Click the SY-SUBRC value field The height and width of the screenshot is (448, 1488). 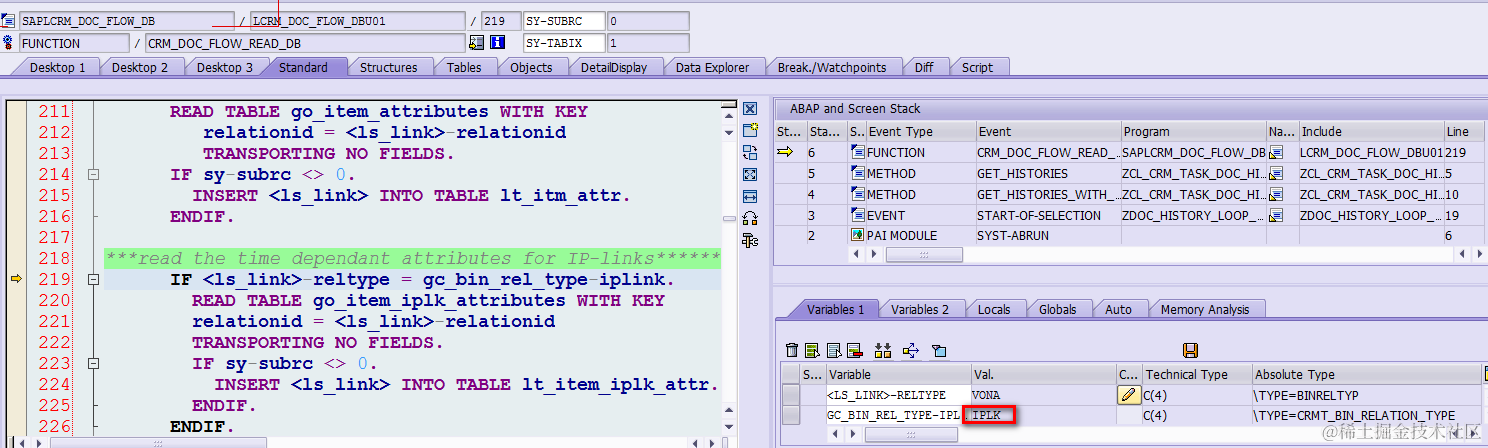(x=647, y=21)
